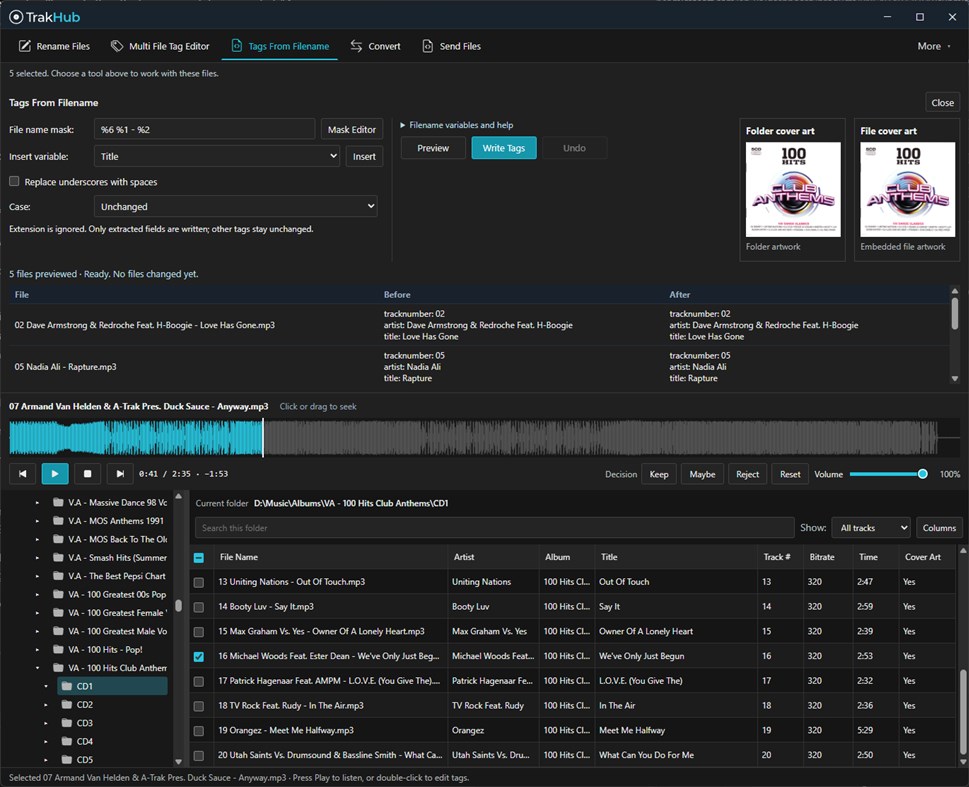The width and height of the screenshot is (969, 787).
Task: Collapse the VA - 100 Hits Club Anthems folder
Action: point(38,668)
